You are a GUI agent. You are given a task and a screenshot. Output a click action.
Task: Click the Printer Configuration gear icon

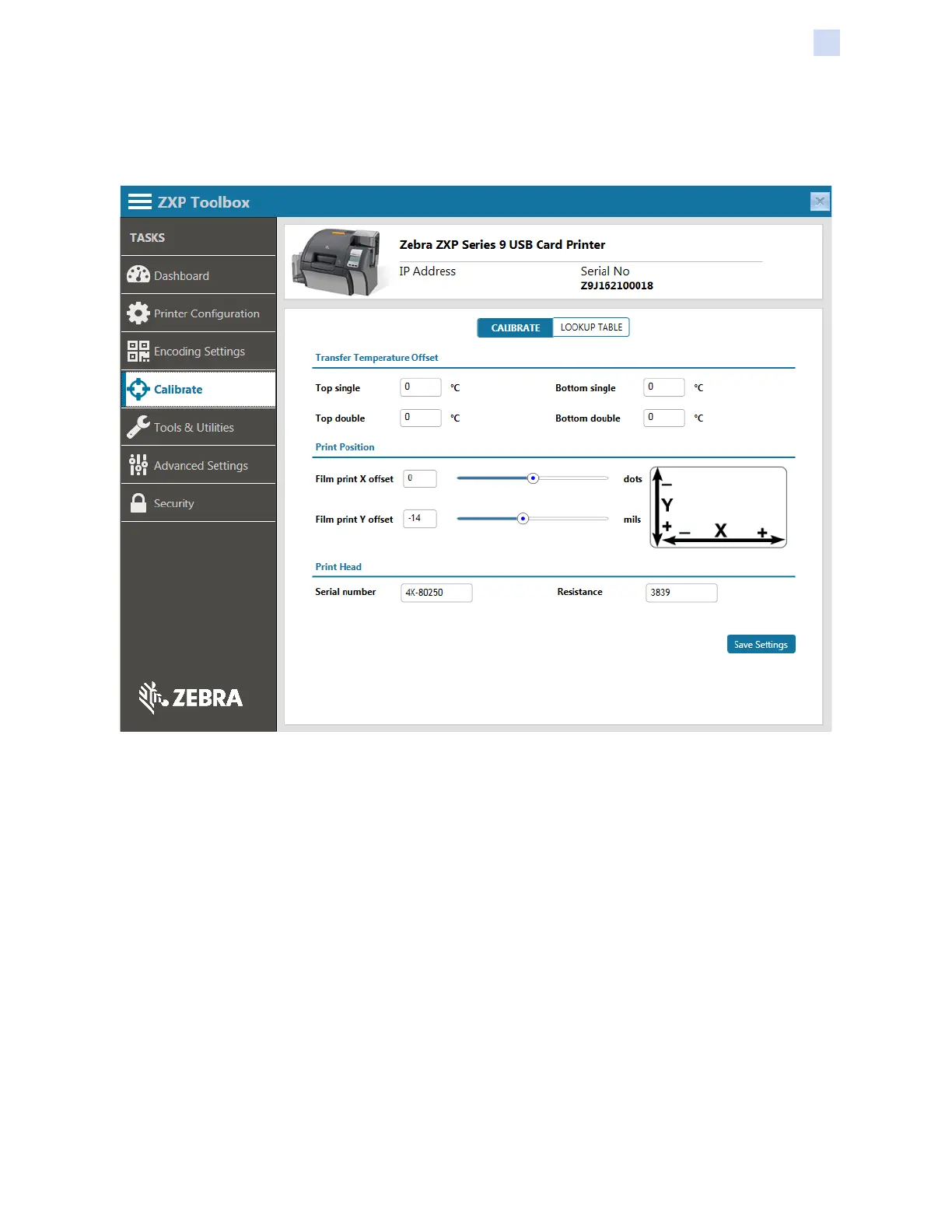pos(138,313)
